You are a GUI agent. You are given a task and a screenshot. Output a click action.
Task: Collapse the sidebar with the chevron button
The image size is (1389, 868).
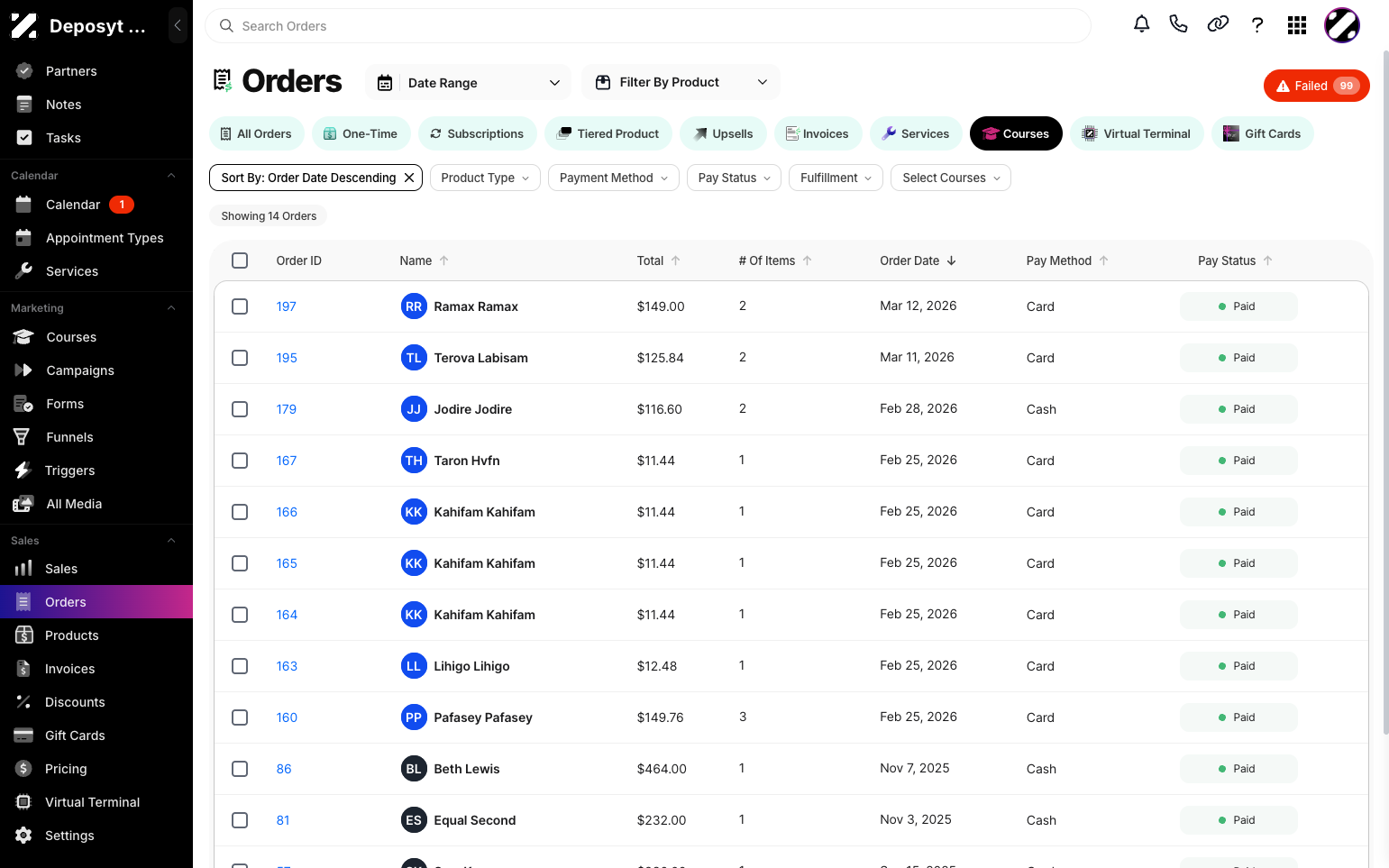pos(178,25)
